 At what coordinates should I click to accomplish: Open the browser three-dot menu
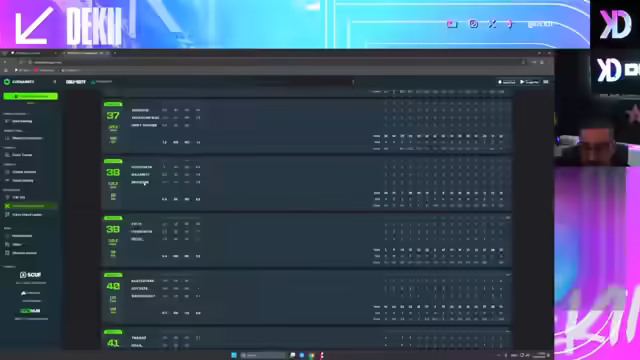click(549, 62)
